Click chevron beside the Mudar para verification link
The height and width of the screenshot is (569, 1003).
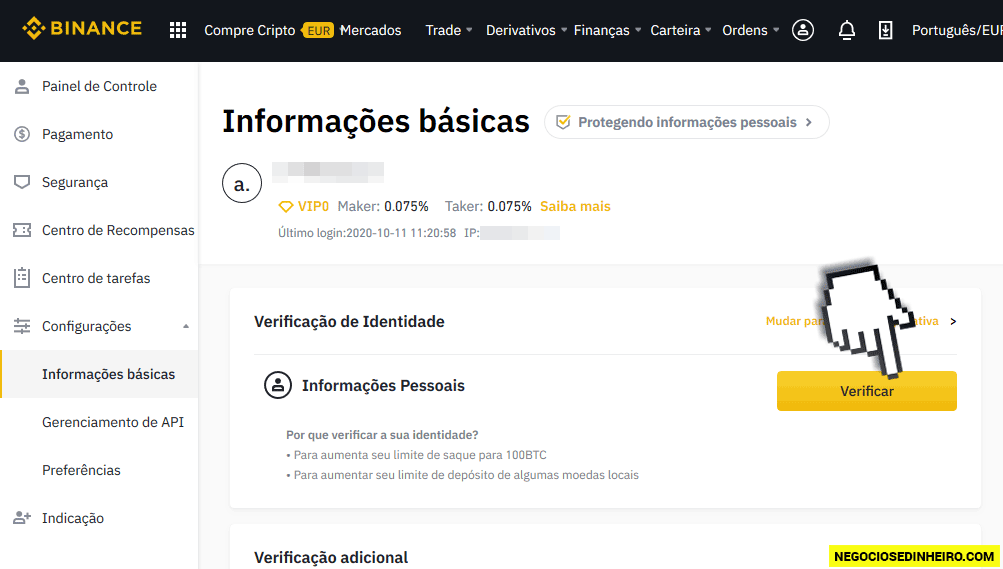(953, 322)
